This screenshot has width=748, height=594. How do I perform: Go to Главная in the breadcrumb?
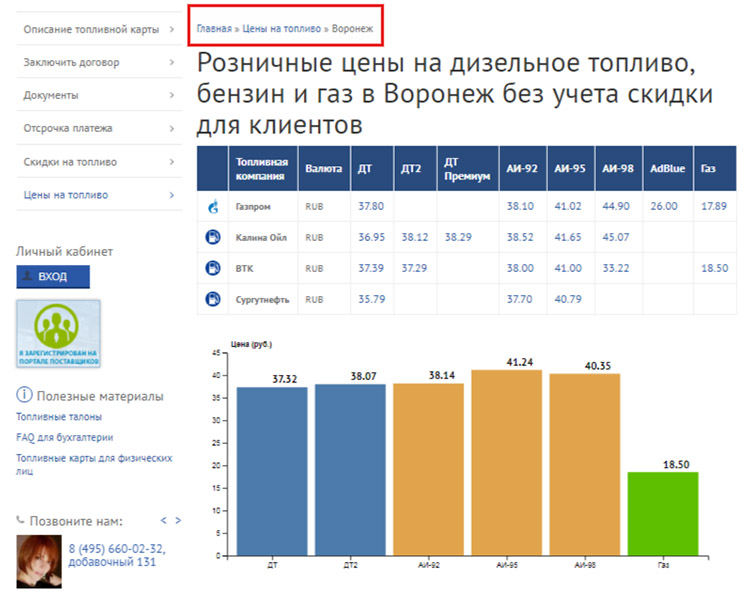click(x=214, y=29)
